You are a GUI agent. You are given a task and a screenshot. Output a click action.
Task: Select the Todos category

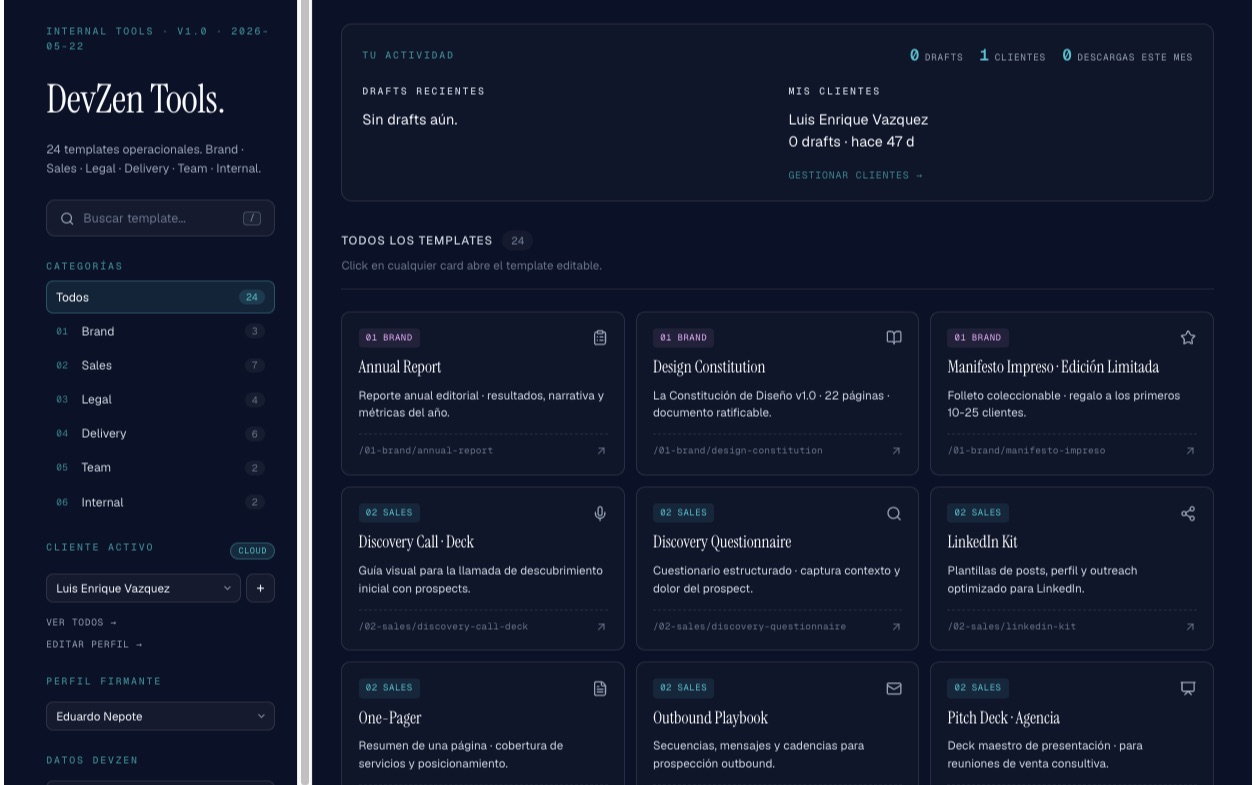160,297
